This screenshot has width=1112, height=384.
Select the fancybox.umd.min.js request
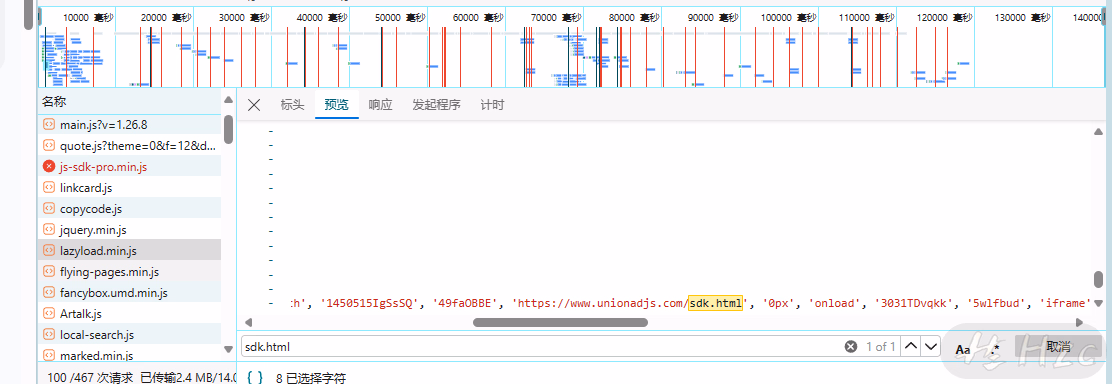pyautogui.click(x=130, y=292)
